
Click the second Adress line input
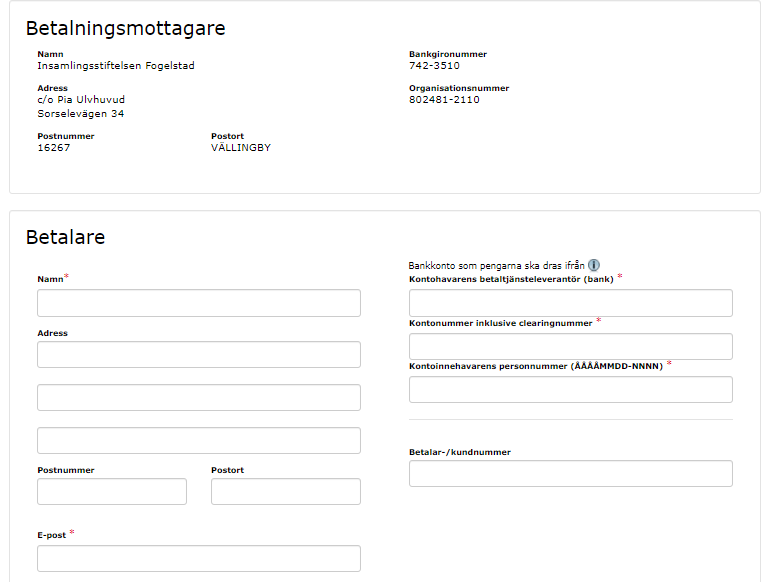(199, 397)
